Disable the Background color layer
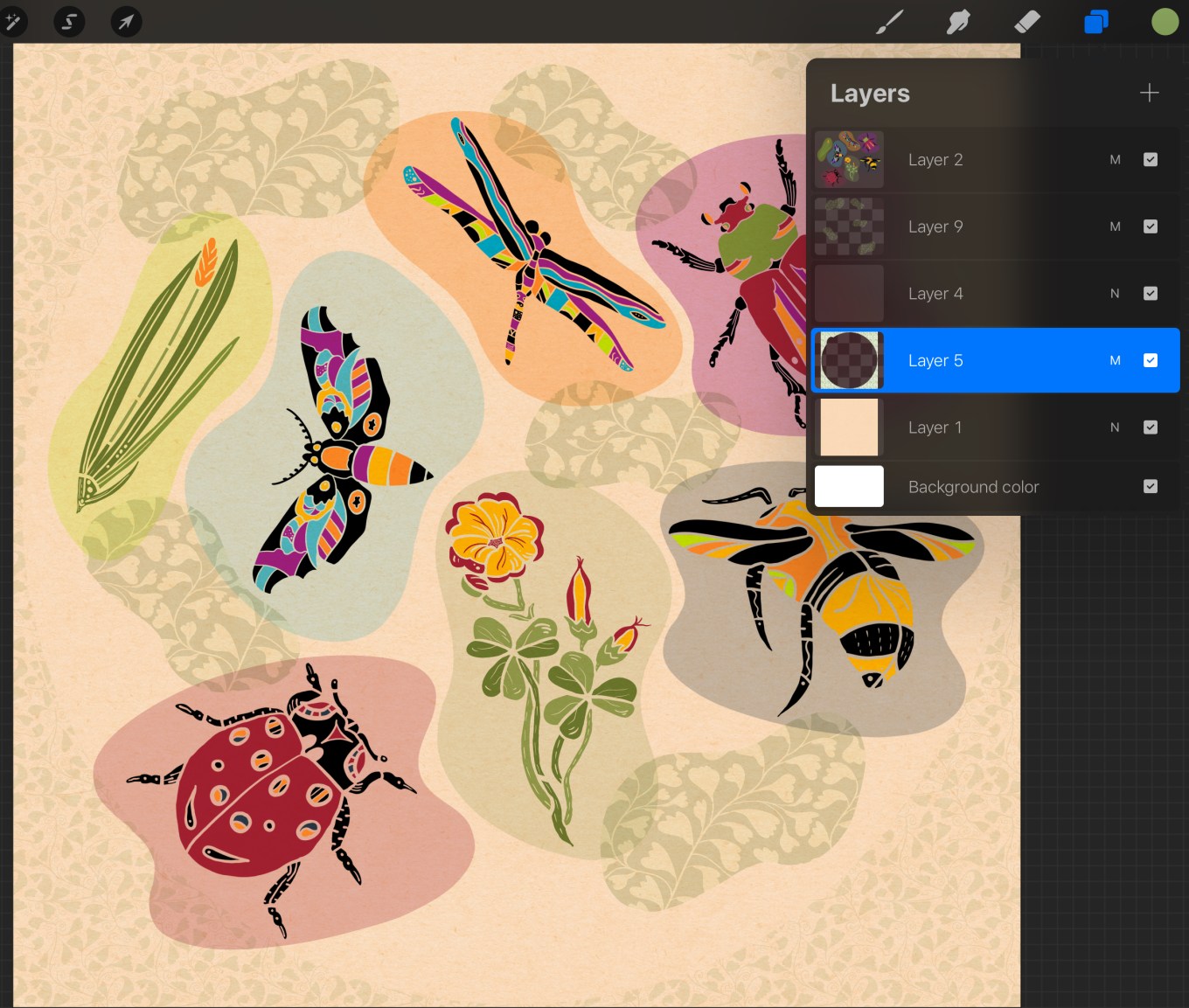This screenshot has width=1189, height=1008. [x=1151, y=486]
